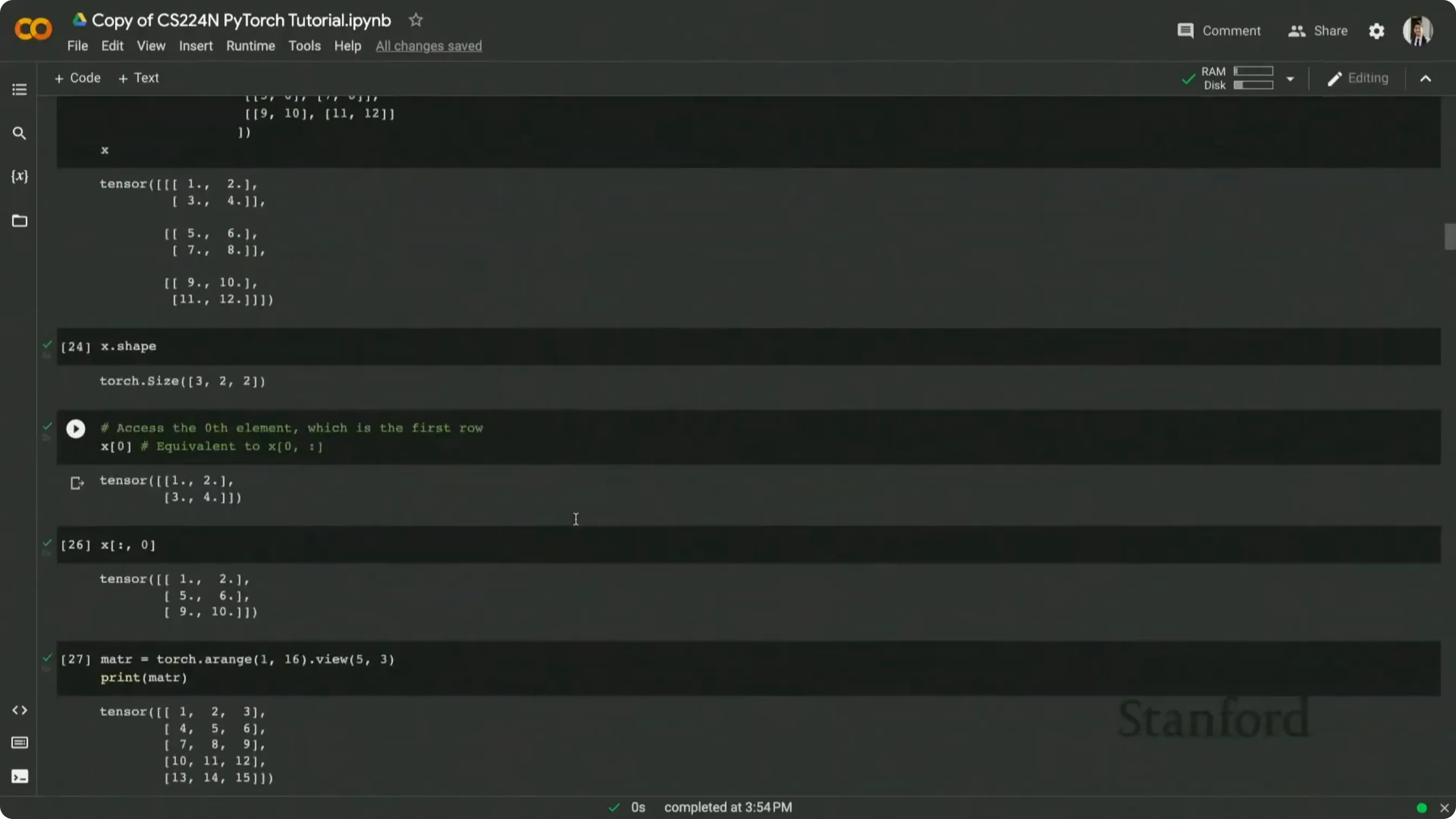Toggle the Editing mode button
This screenshot has height=819, width=1456.
tap(1357, 78)
